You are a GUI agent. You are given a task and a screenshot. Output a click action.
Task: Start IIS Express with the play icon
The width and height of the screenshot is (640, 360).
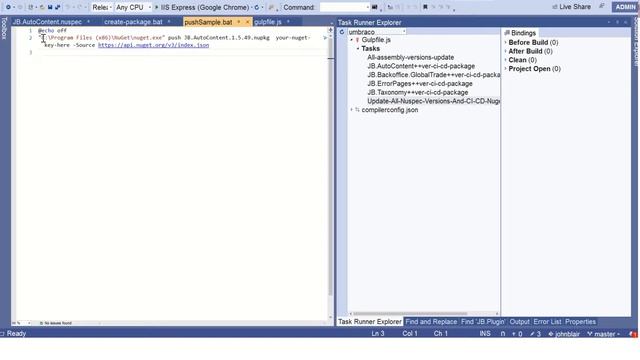click(156, 7)
